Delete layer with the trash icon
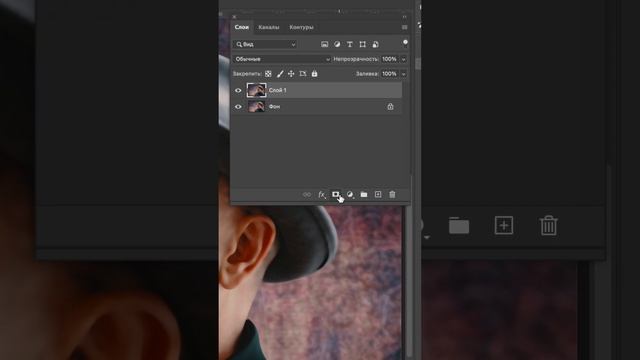 pos(392,194)
